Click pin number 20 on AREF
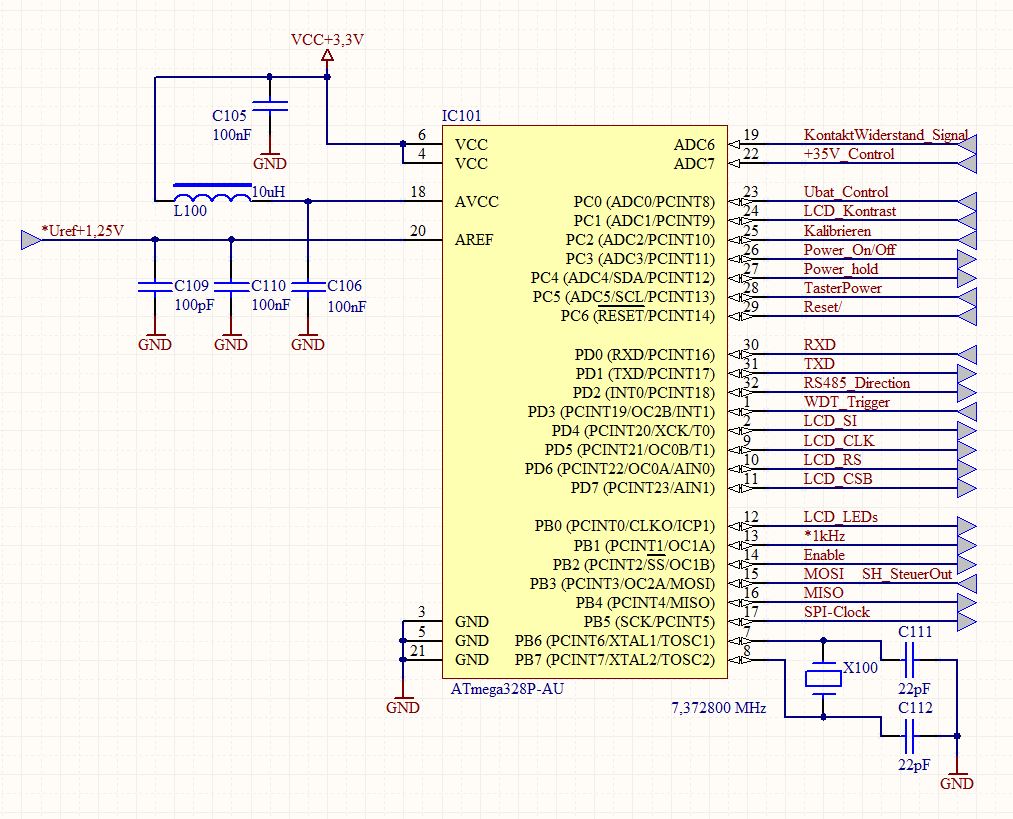Image resolution: width=1013 pixels, height=819 pixels. click(418, 231)
